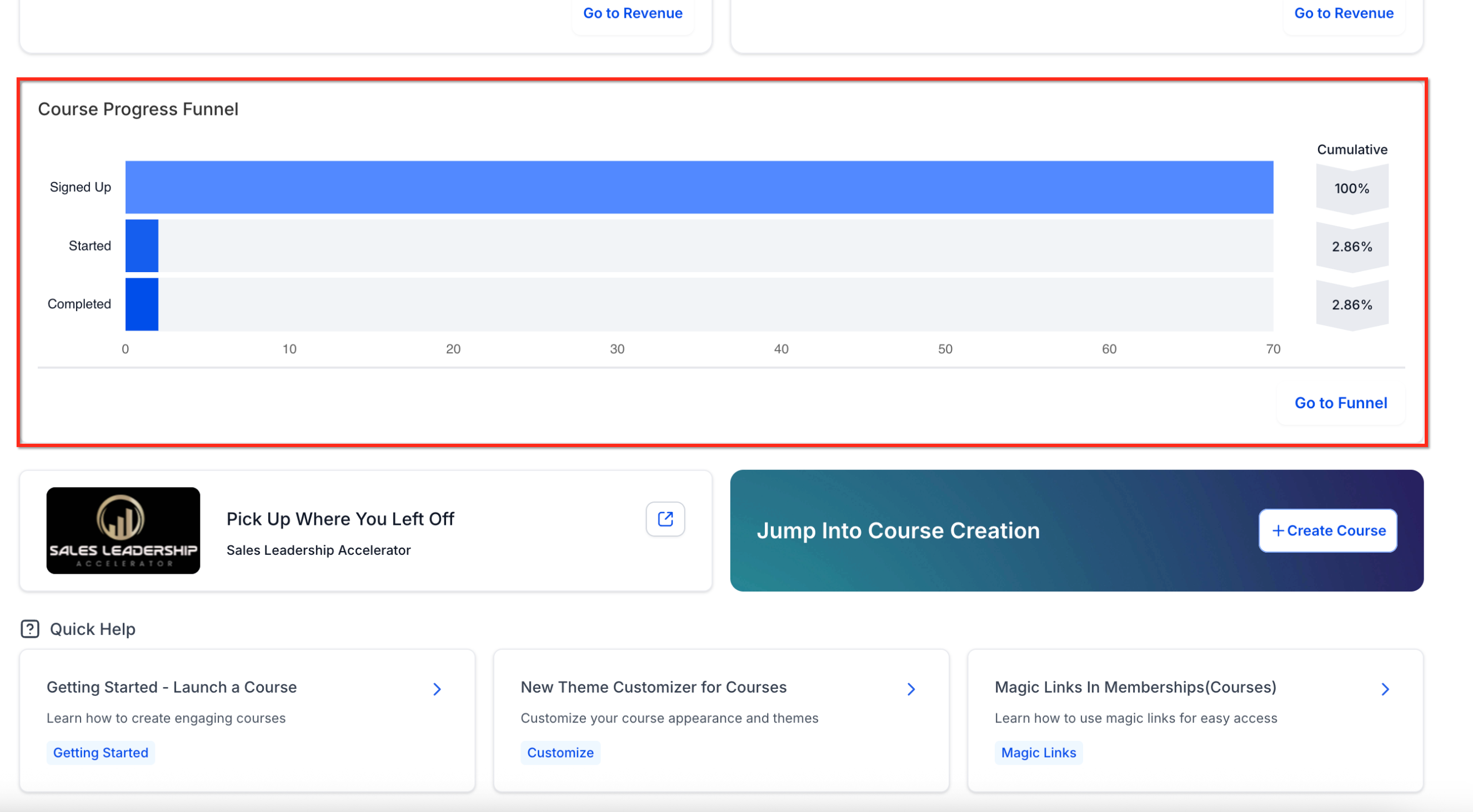Click the Started funnel bar
The width and height of the screenshot is (1473, 812).
point(142,246)
